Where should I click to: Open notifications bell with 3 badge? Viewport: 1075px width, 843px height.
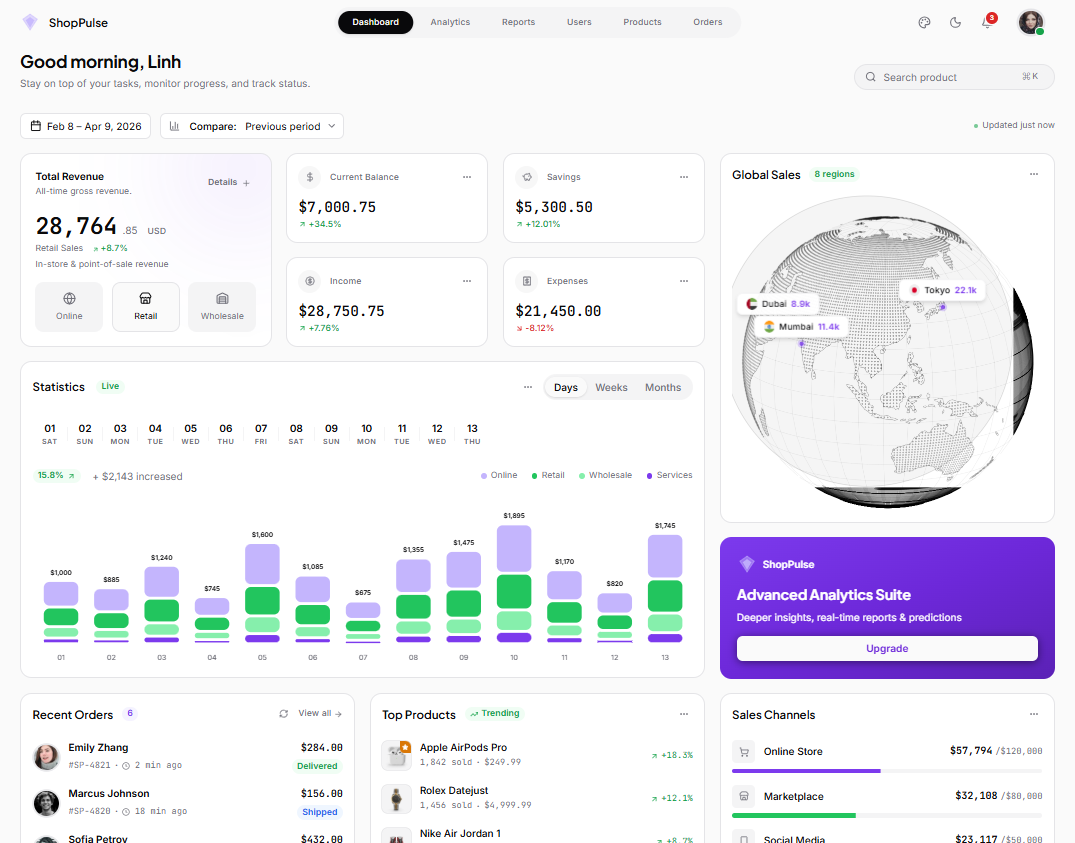[987, 22]
